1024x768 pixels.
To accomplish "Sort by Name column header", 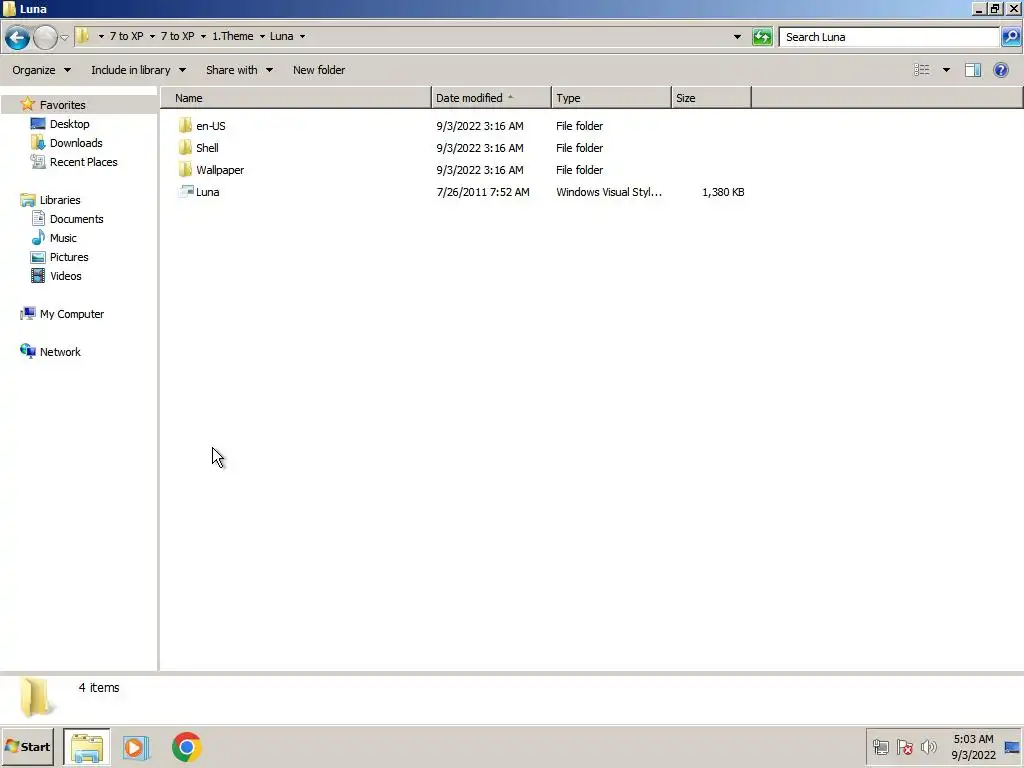I will [x=295, y=98].
